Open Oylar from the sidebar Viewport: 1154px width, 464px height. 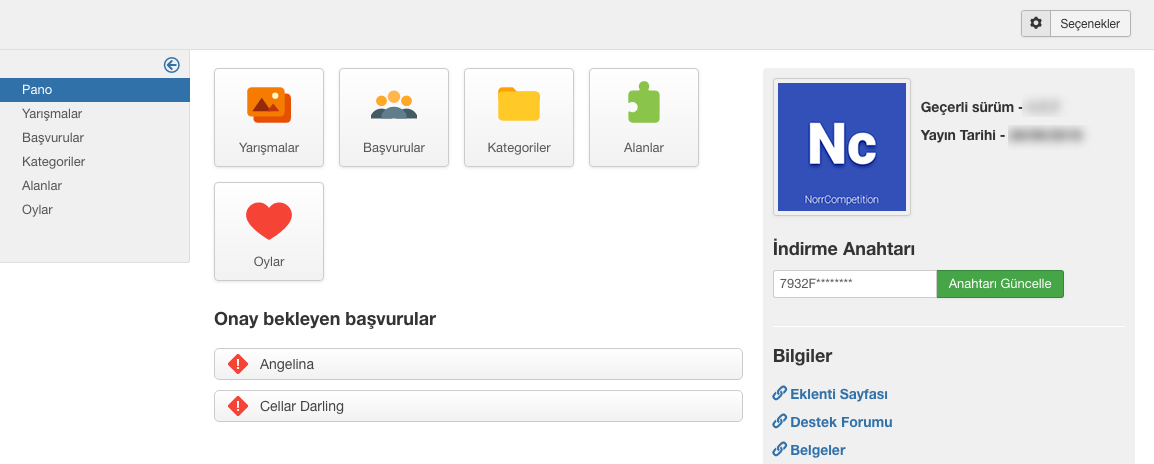(37, 210)
